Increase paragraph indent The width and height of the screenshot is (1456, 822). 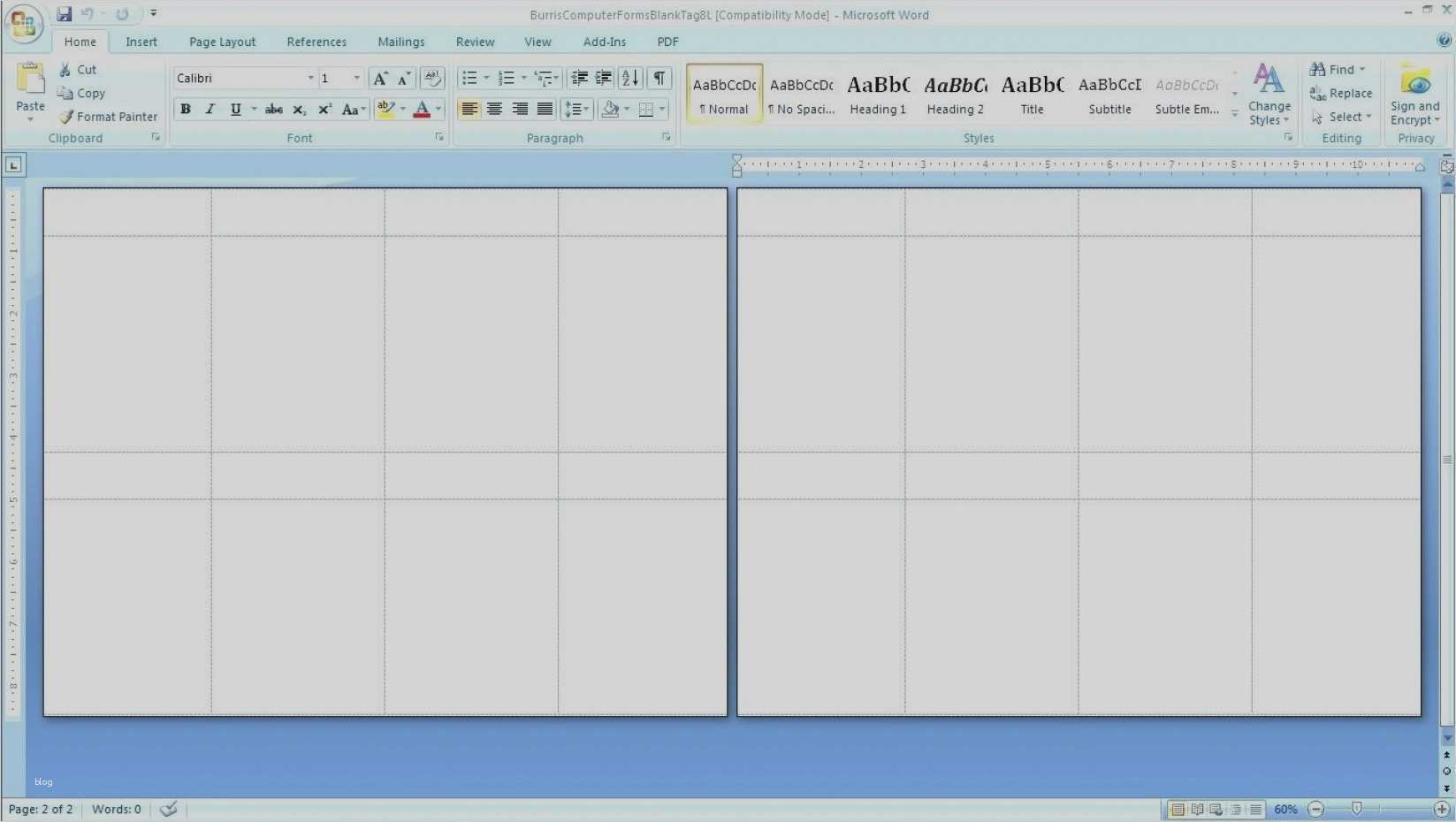604,79
